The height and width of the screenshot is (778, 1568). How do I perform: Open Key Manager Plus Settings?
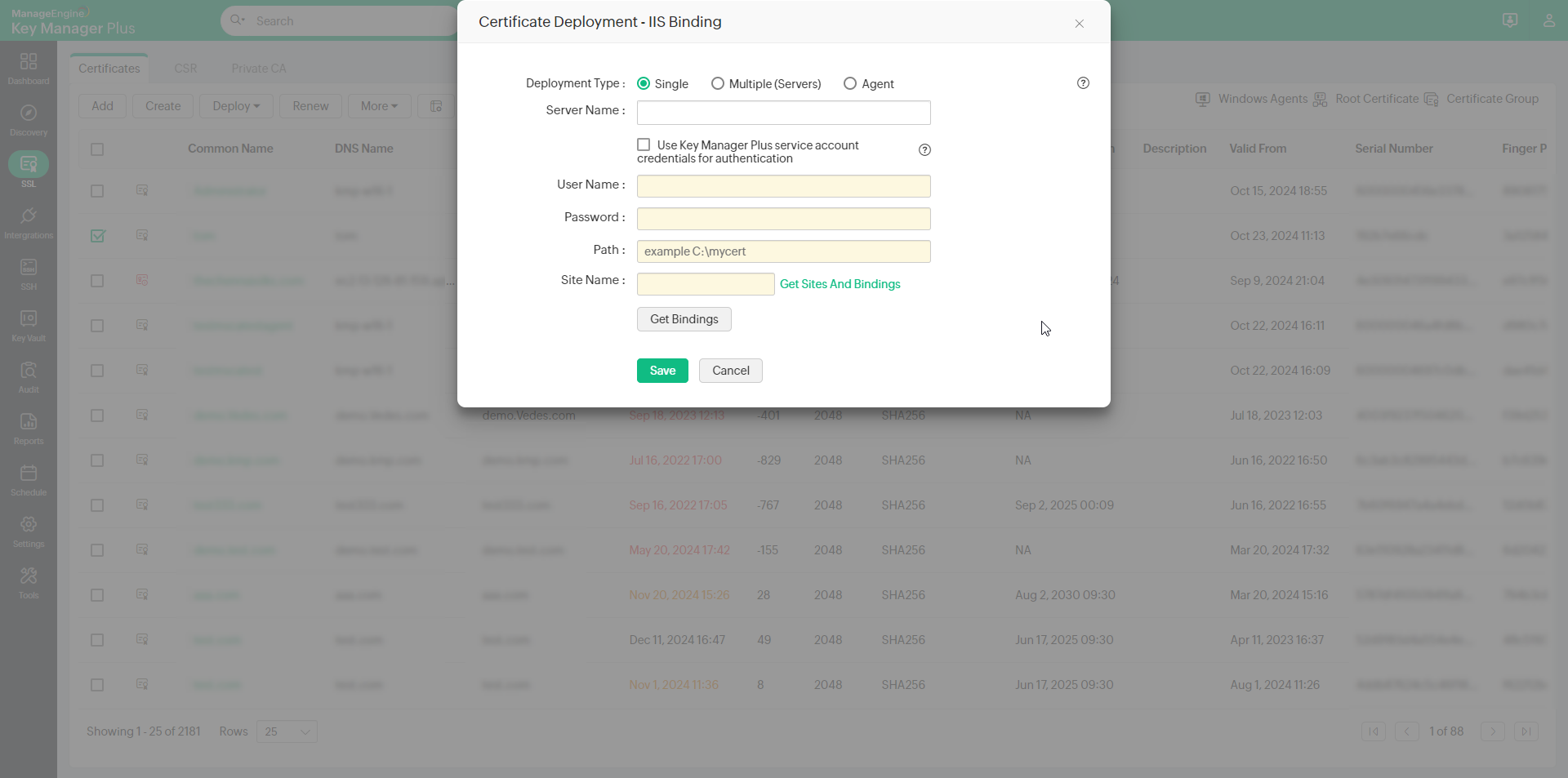29,530
